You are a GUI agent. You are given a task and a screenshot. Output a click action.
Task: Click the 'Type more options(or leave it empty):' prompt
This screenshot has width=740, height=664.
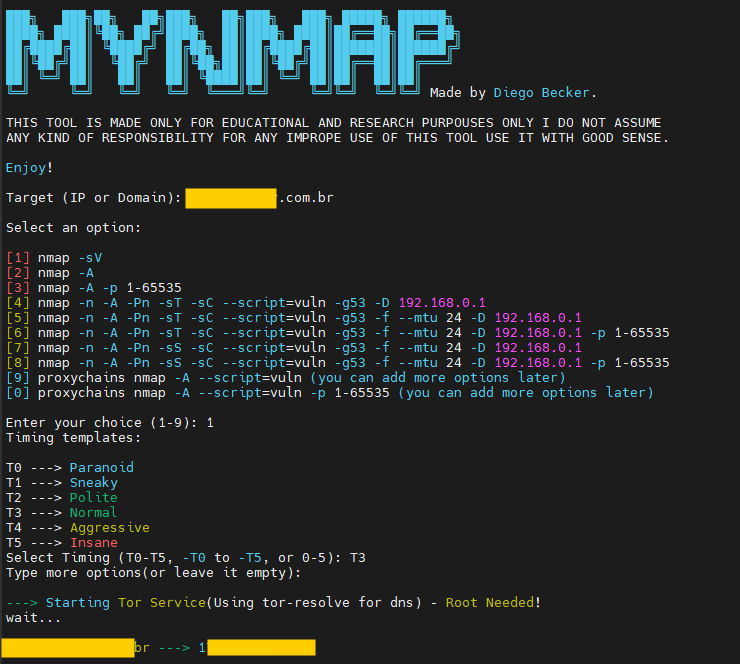point(153,573)
